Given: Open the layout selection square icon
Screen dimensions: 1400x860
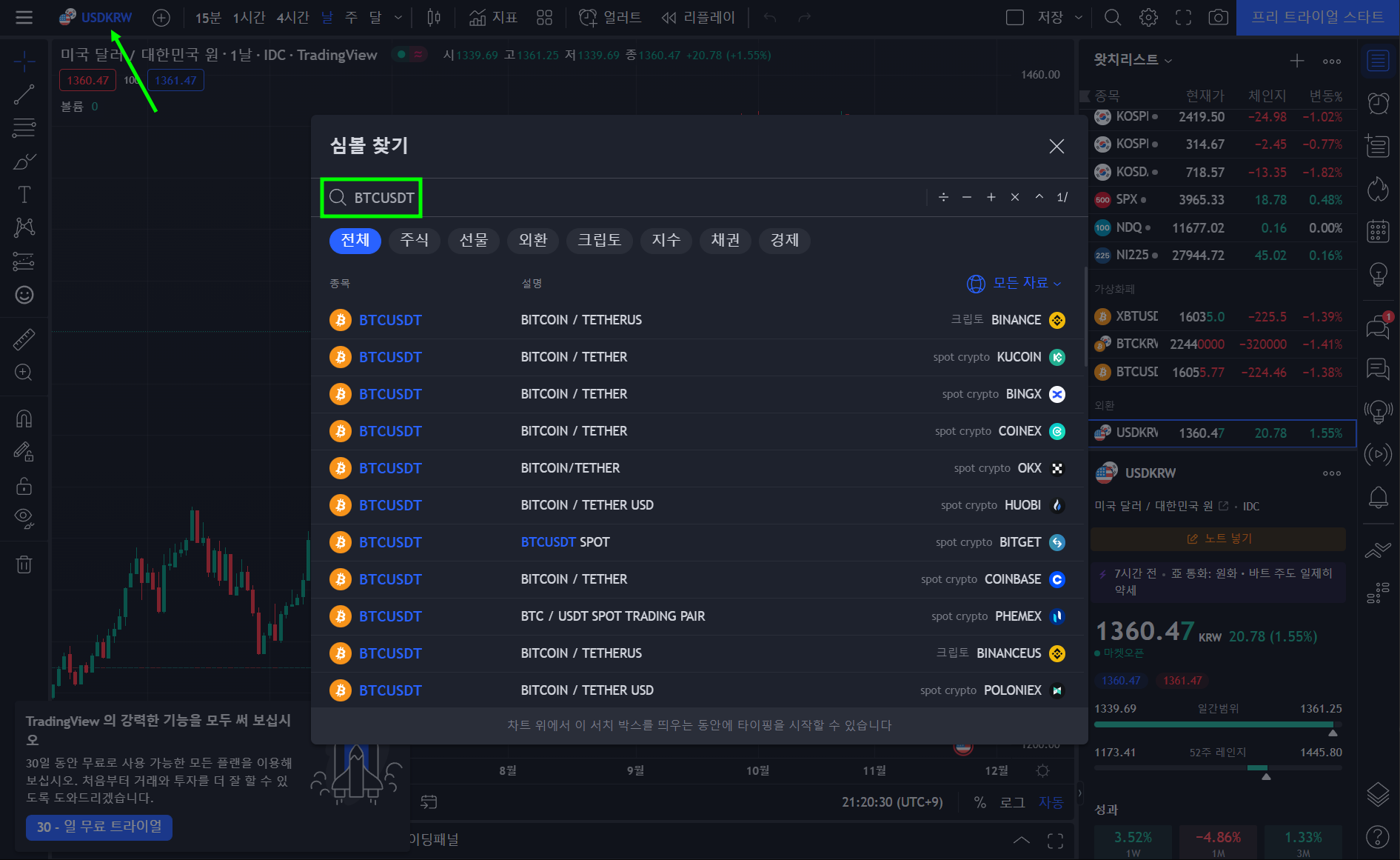Looking at the screenshot, I should pyautogui.click(x=1015, y=17).
